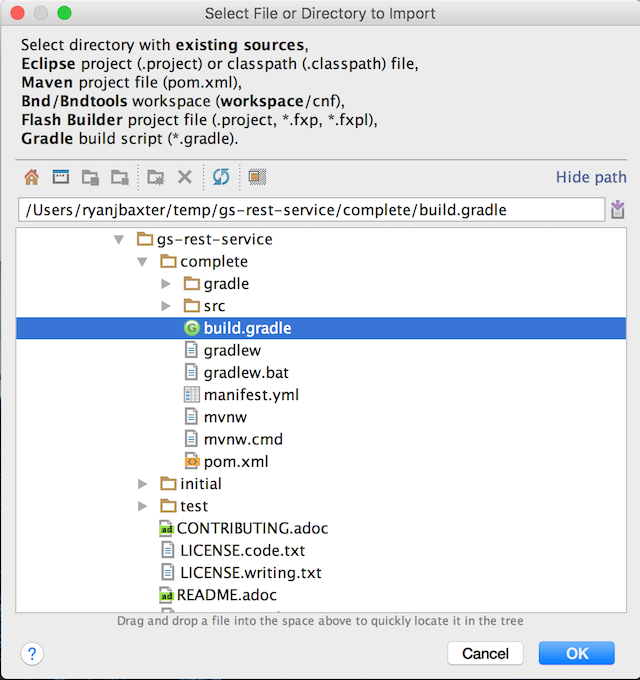The width and height of the screenshot is (640, 680).
Task: Select the gradle folder
Action: click(226, 284)
